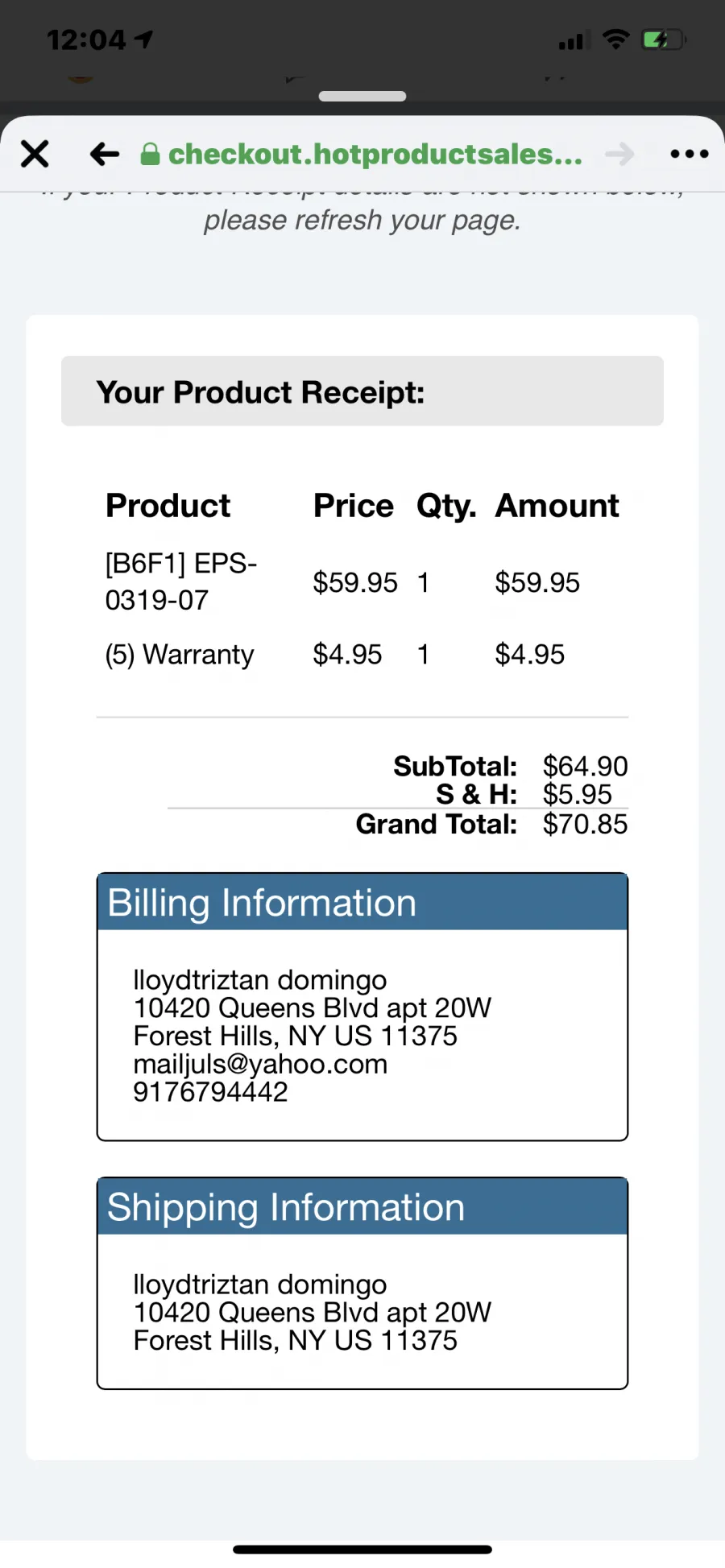
Task: Tap the phone number 9176794442
Action: (210, 1092)
